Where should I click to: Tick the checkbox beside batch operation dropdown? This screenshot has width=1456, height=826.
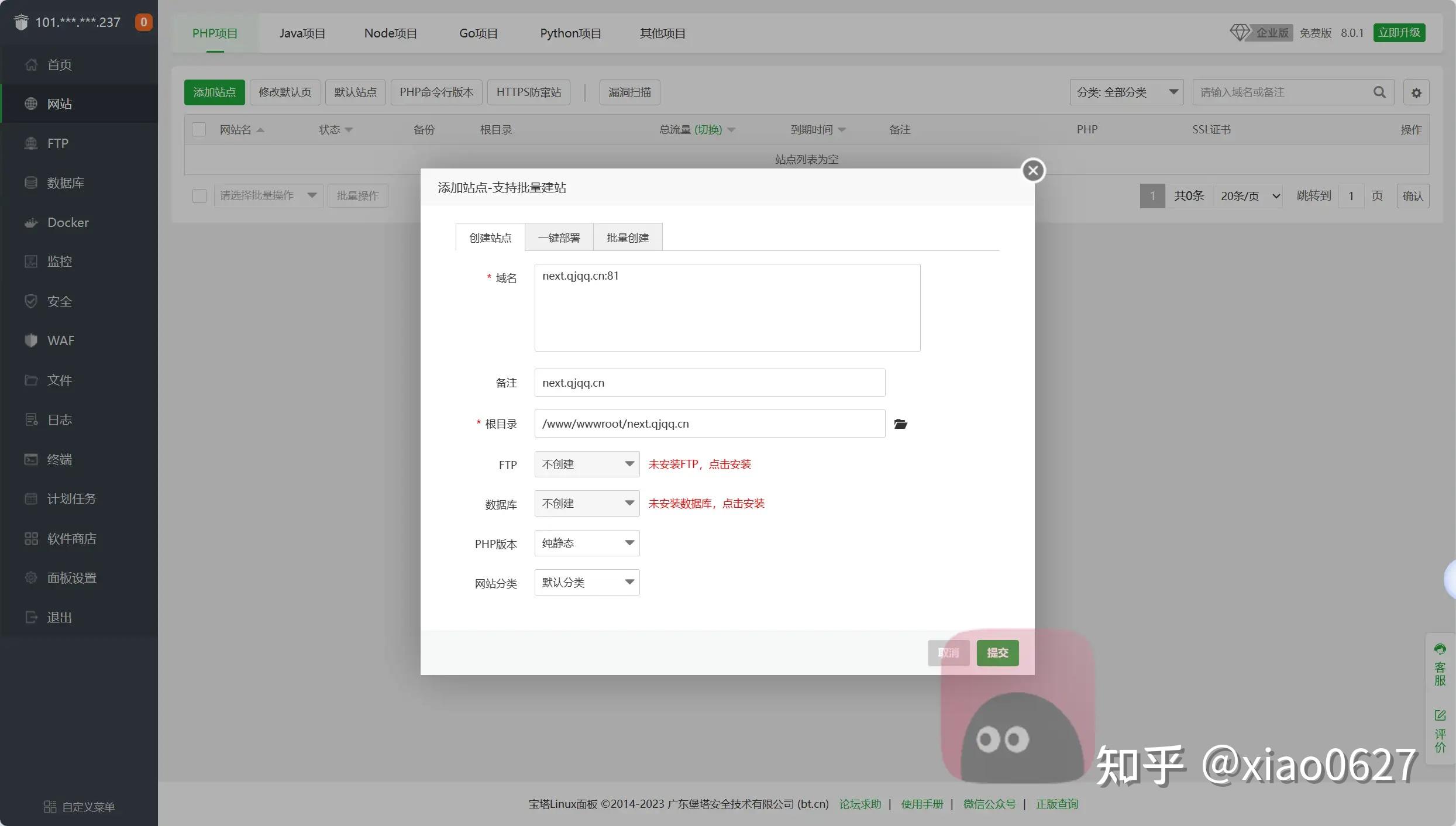(199, 195)
